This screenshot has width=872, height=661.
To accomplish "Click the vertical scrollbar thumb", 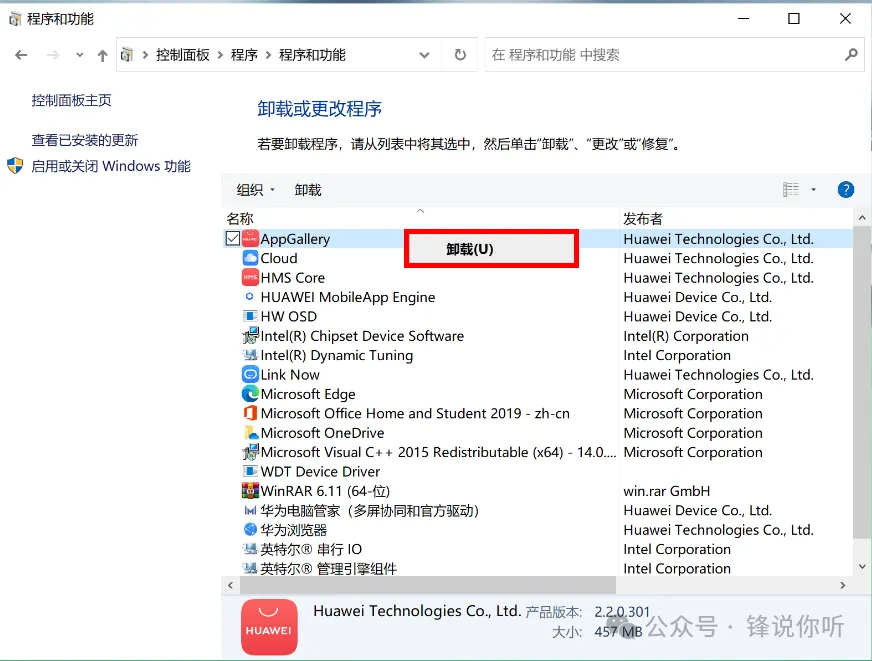I will [861, 382].
